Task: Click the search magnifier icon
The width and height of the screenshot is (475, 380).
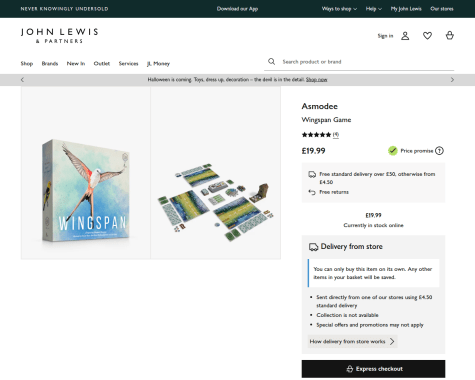Action: click(x=272, y=62)
